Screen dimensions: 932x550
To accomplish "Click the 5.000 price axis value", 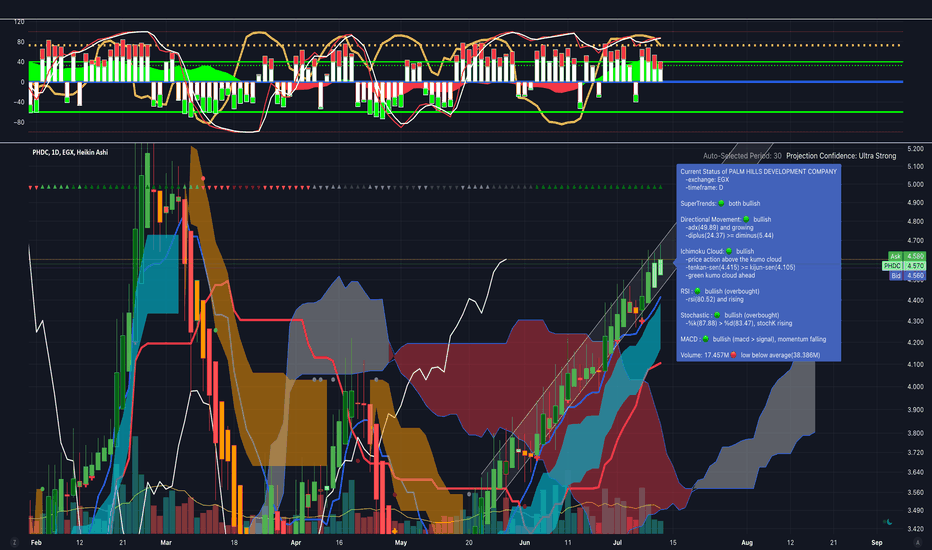I will pos(915,184).
